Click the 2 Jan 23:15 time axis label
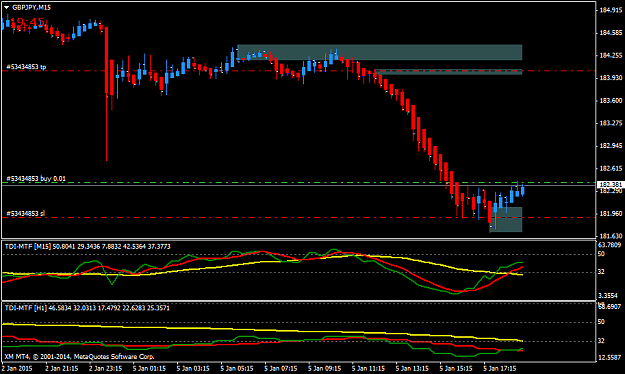Image resolution: width=625 pixels, height=374 pixels. click(105, 368)
